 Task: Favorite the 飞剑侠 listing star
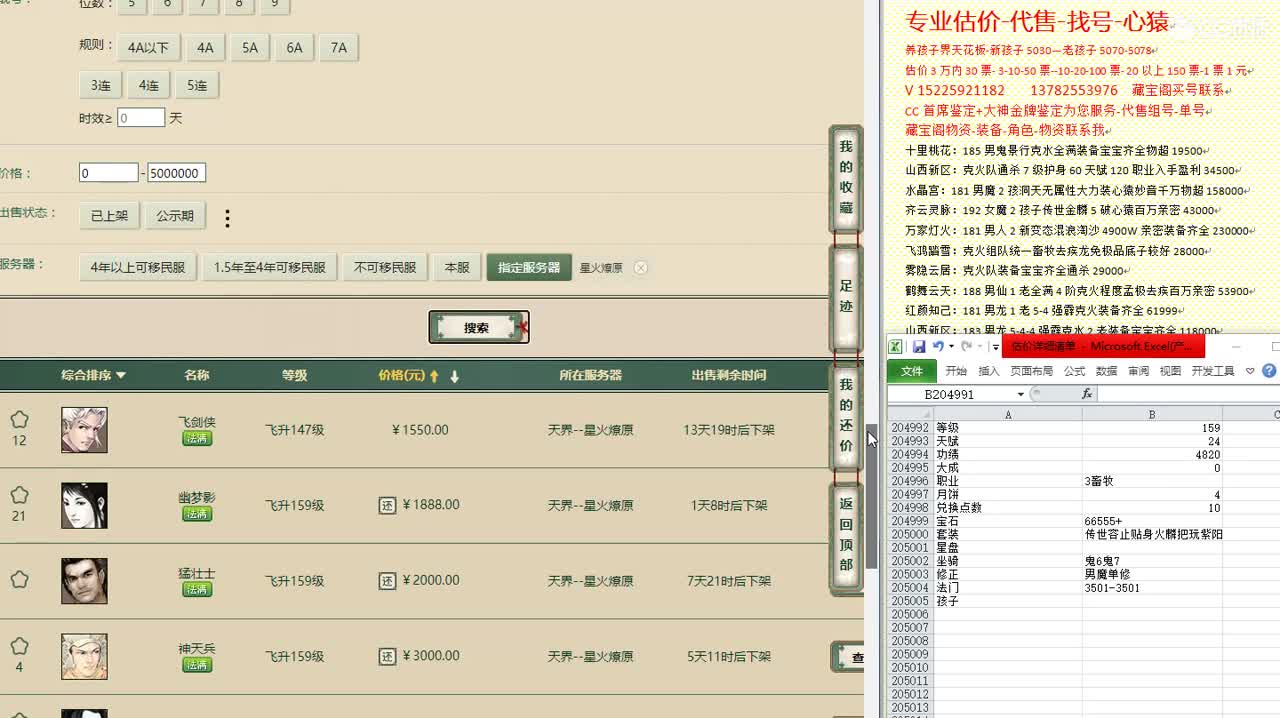[19, 420]
